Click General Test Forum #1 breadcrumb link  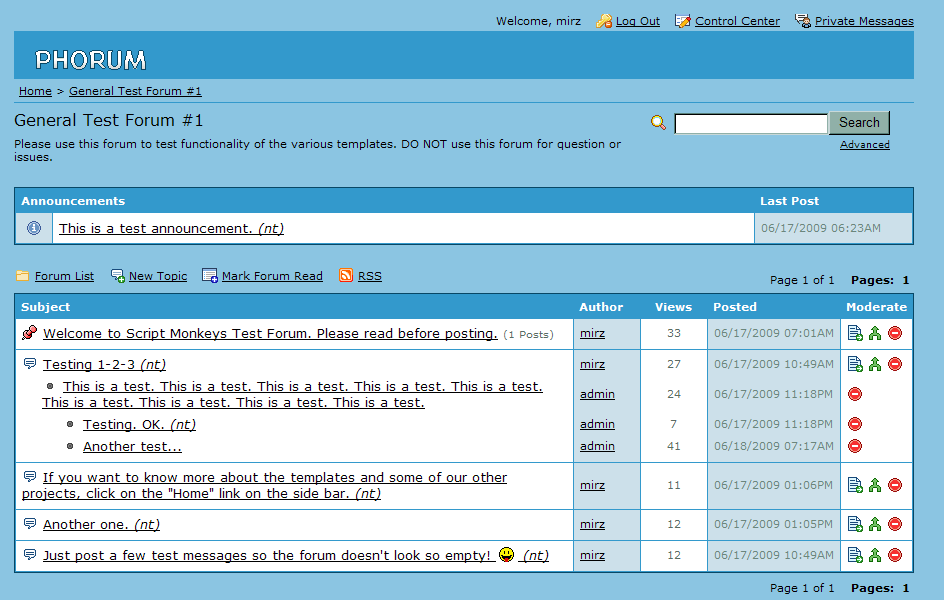coord(135,91)
